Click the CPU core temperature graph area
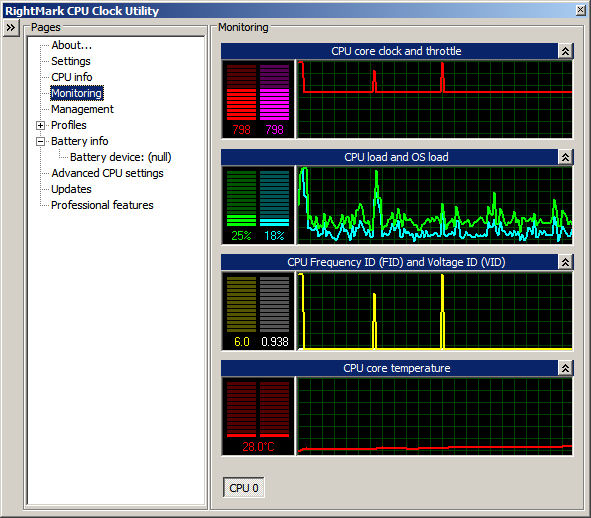 coord(435,416)
